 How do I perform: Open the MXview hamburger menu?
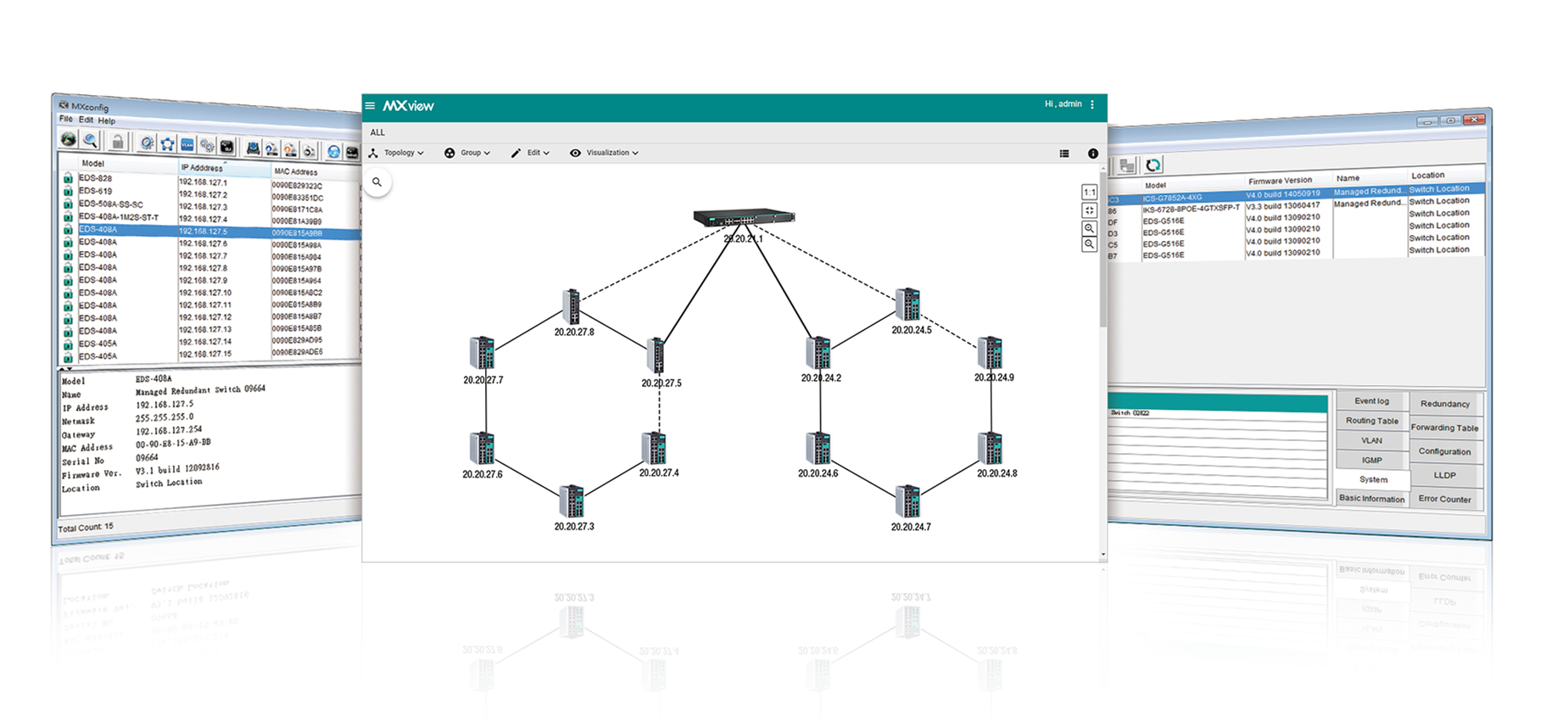370,106
